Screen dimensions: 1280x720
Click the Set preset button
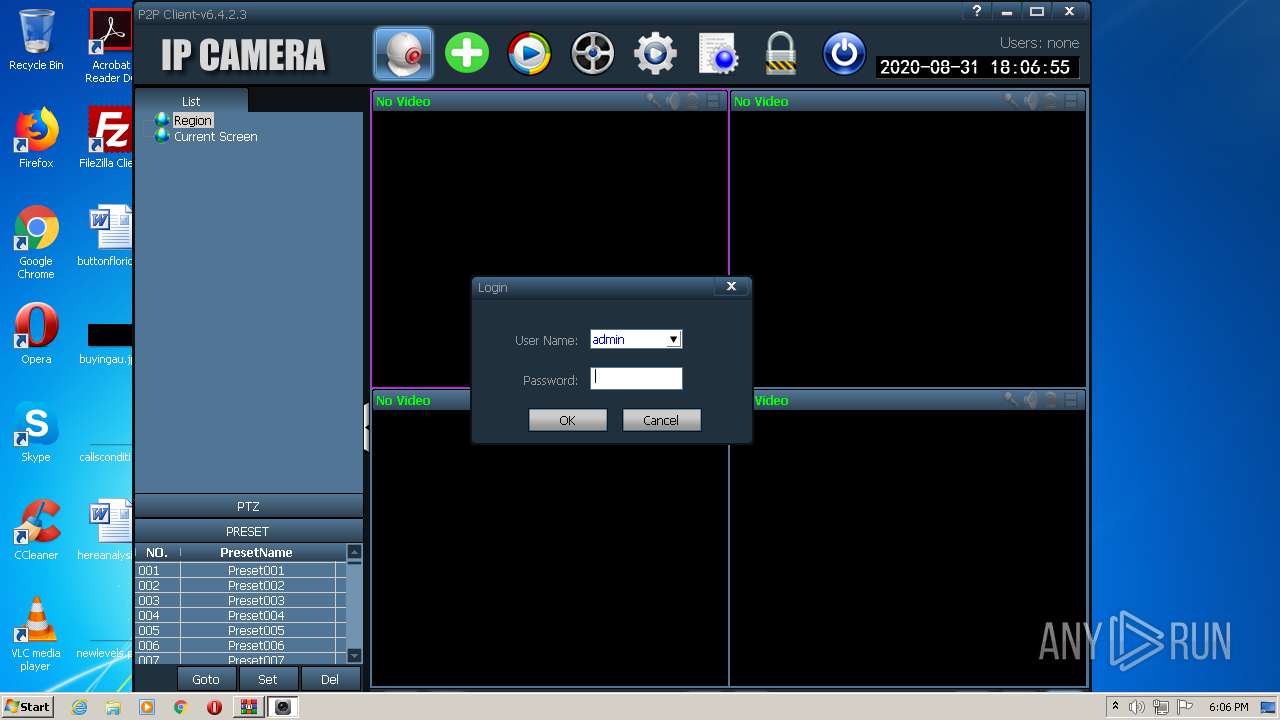coord(267,679)
